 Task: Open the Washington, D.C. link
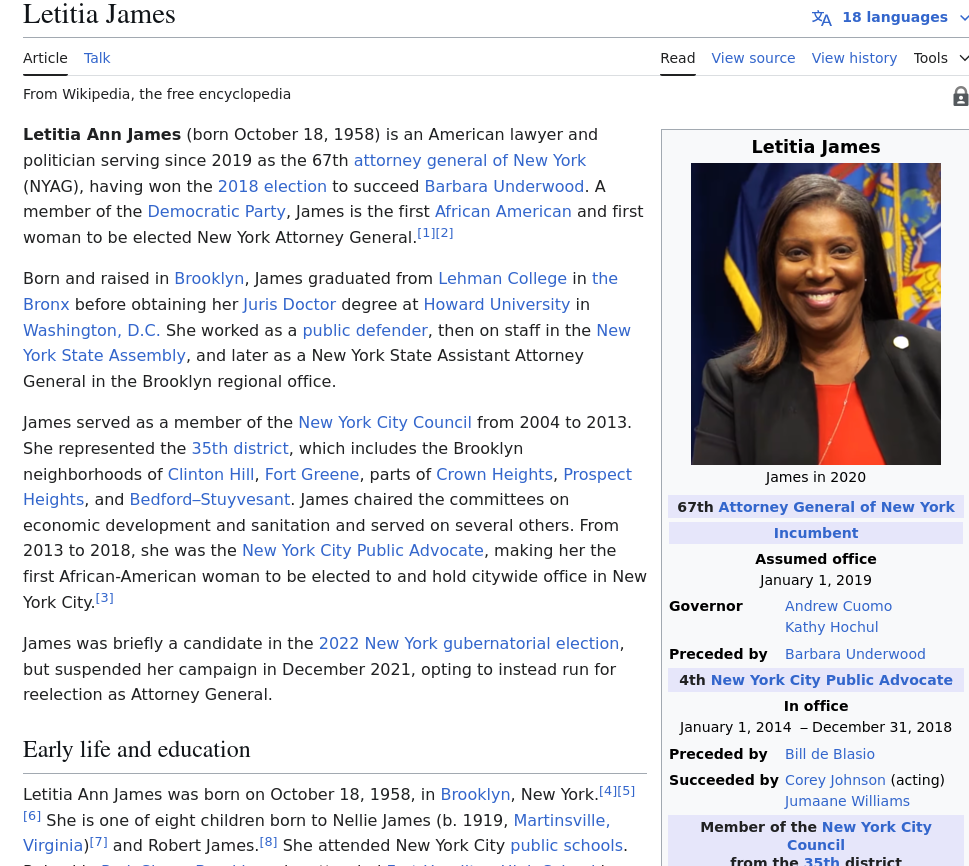click(91, 331)
